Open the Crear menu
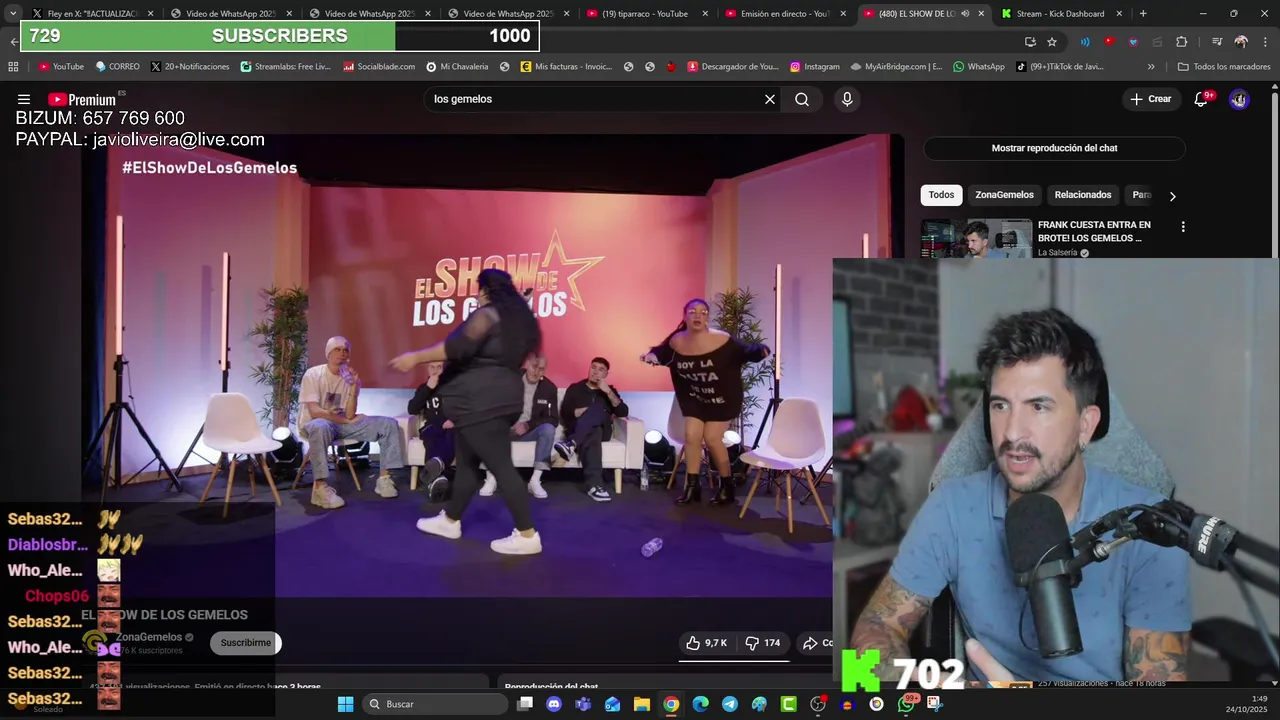This screenshot has height=720, width=1280. point(1150,99)
